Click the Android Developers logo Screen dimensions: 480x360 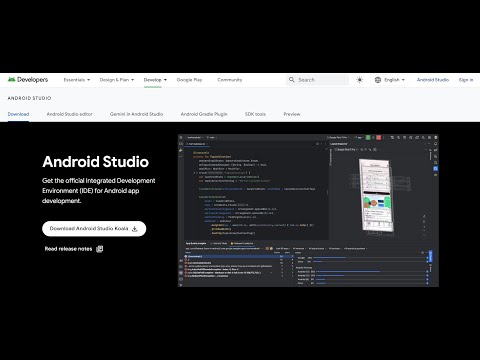pos(28,80)
